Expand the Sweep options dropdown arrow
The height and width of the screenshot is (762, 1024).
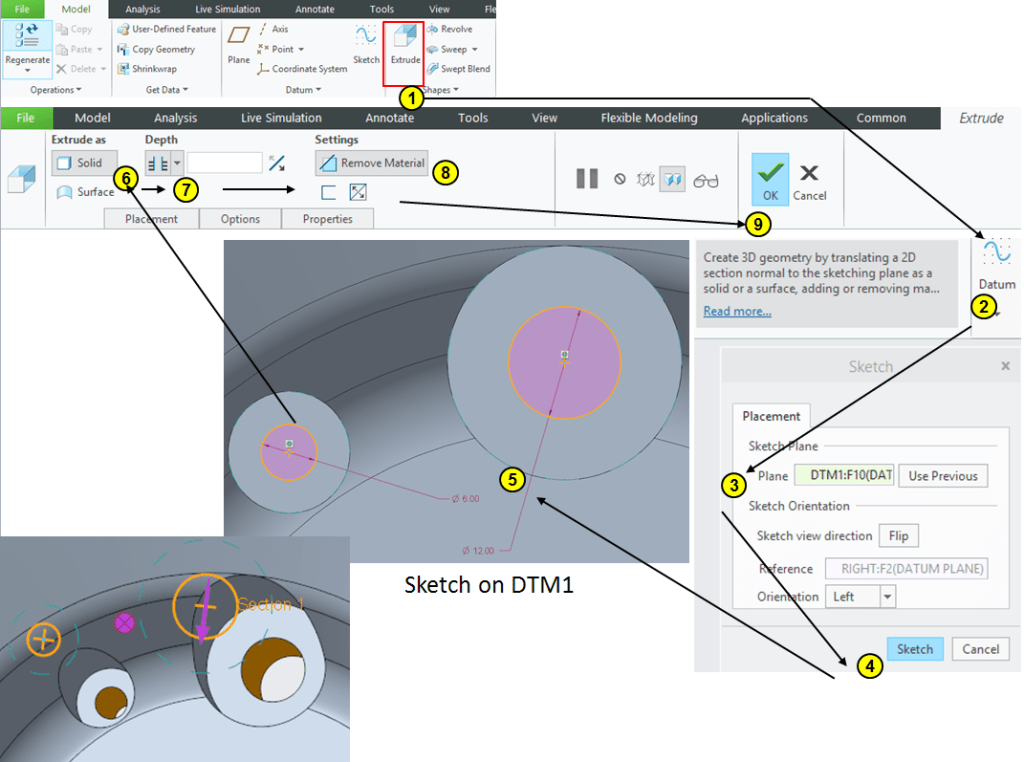point(474,49)
